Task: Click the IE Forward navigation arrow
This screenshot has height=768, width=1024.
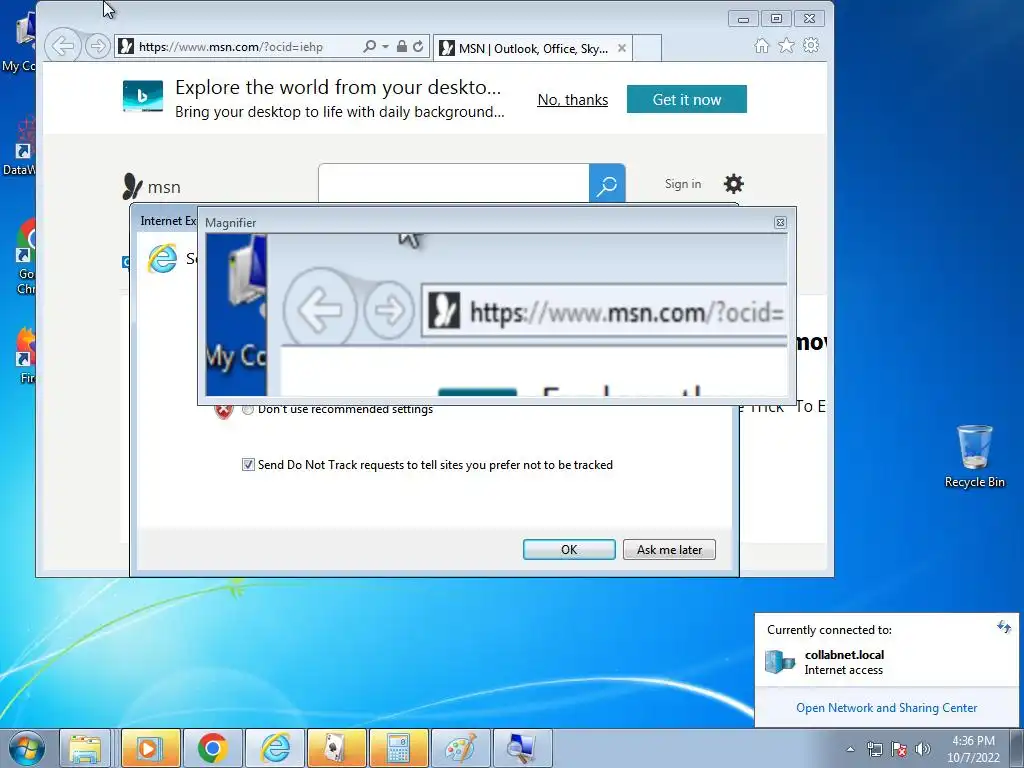Action: (98, 46)
